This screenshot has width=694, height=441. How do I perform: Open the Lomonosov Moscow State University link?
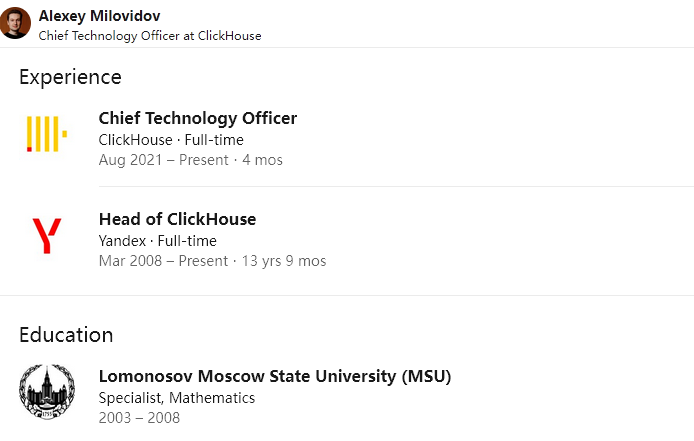(x=274, y=376)
